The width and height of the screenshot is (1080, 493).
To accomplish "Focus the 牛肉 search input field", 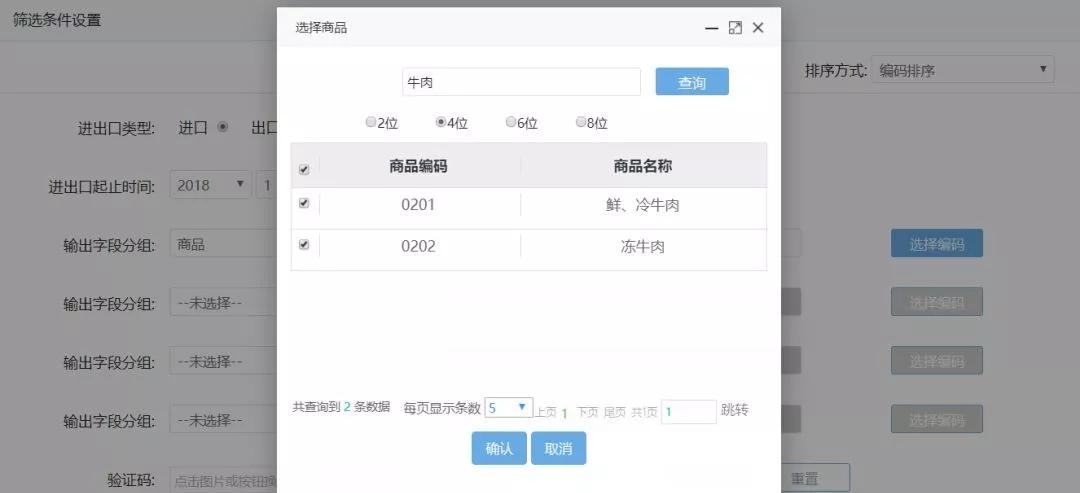I will click(521, 82).
